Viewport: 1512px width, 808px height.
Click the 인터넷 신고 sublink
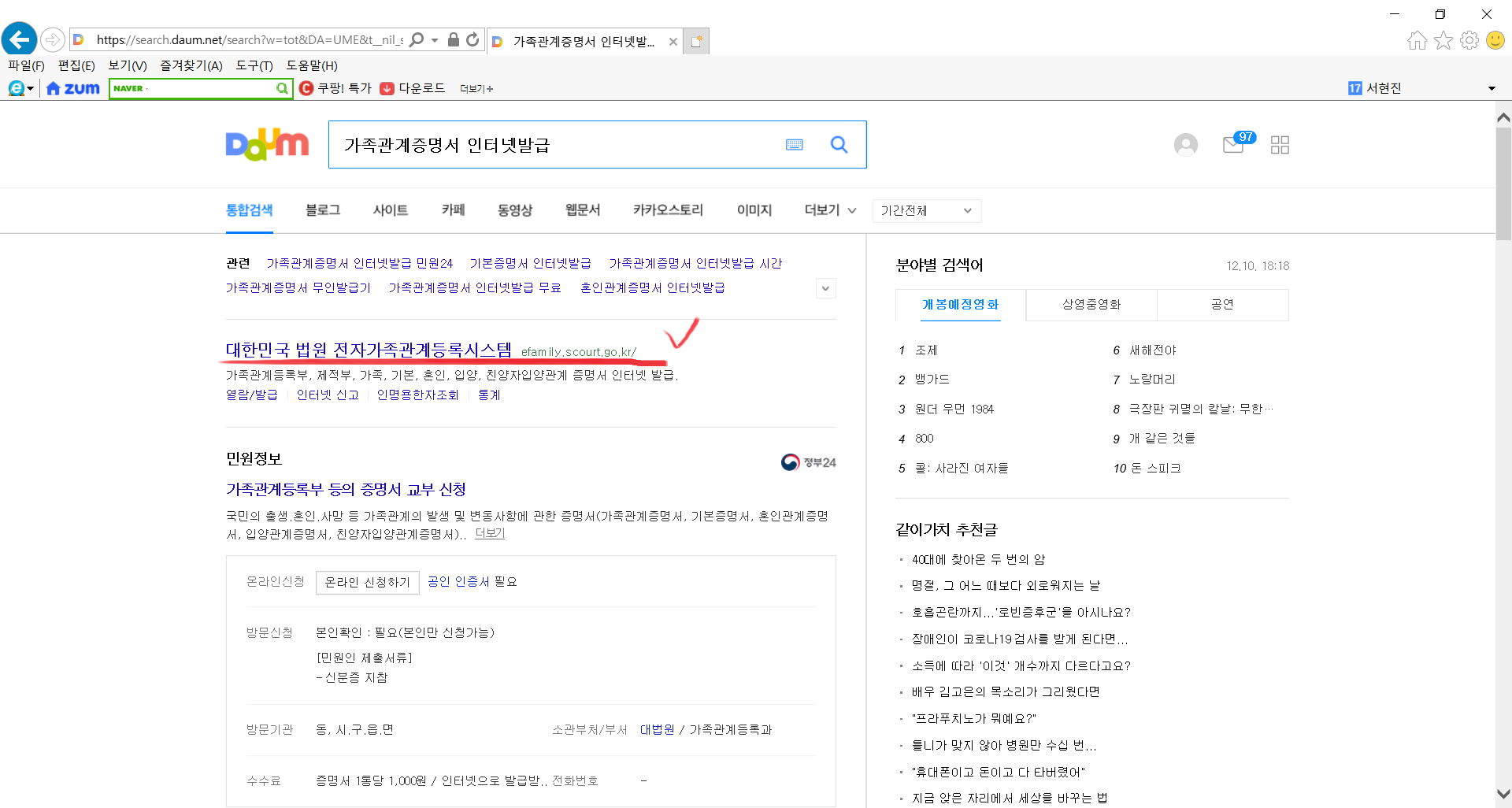(328, 395)
